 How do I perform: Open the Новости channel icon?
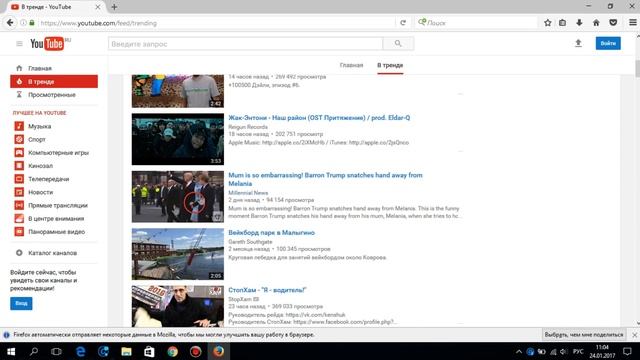[x=19, y=192]
